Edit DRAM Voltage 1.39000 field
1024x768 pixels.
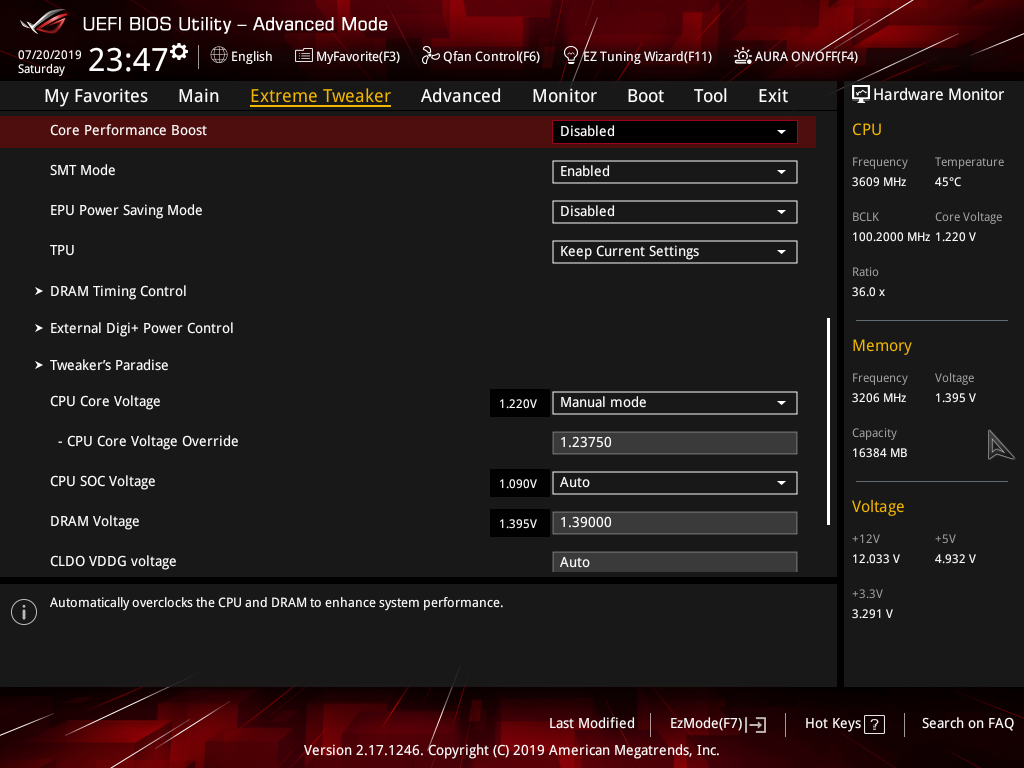(675, 522)
